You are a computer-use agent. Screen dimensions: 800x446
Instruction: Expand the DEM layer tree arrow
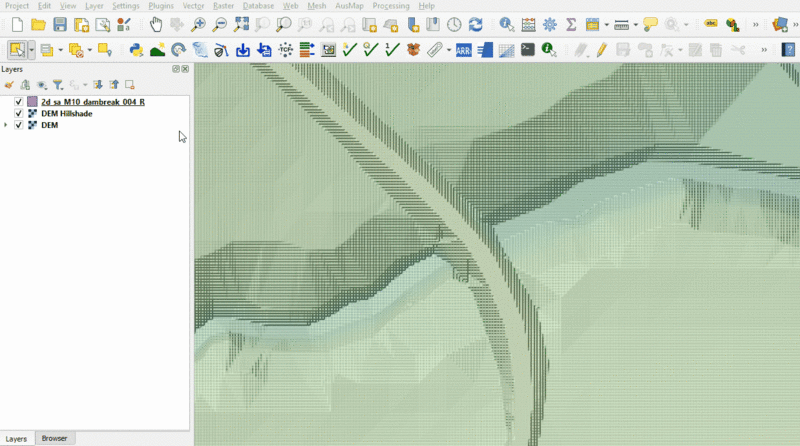[7, 125]
